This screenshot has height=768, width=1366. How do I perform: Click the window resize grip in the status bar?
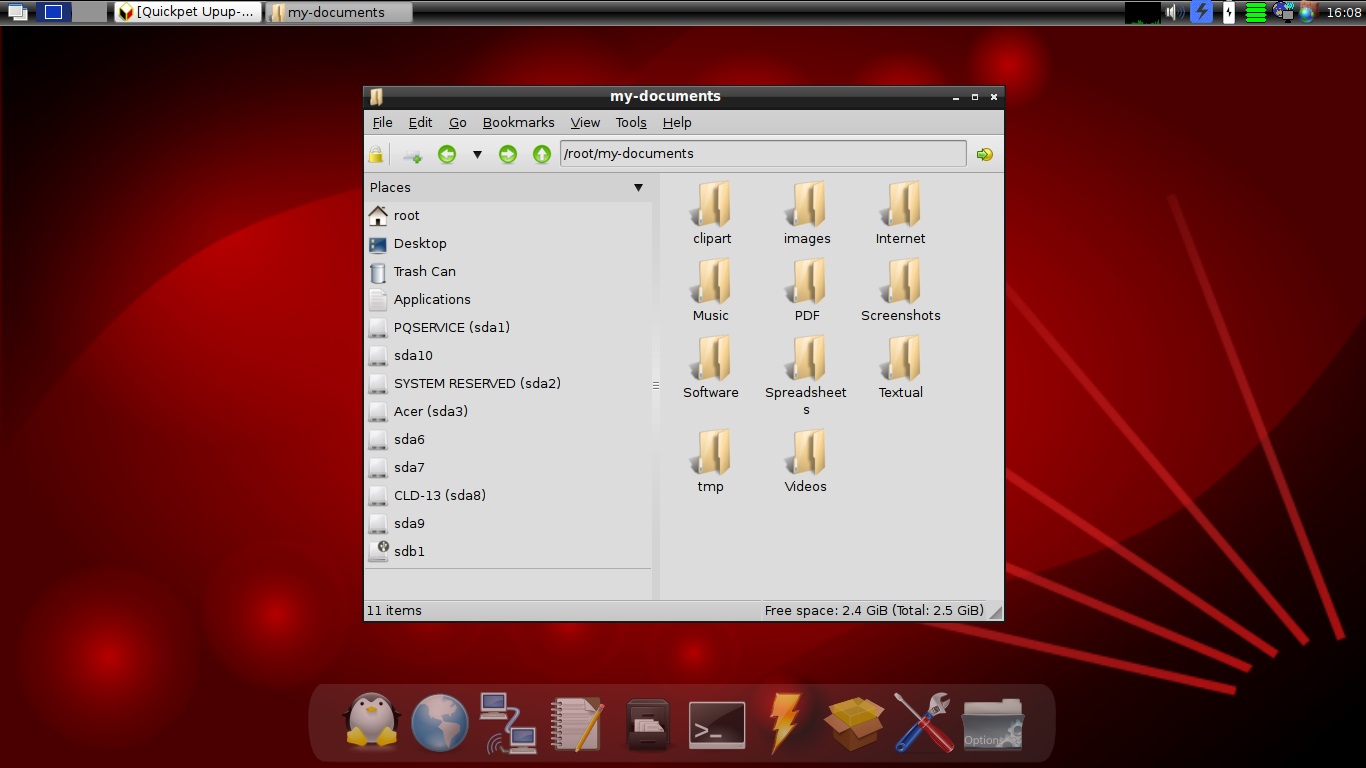(x=995, y=611)
